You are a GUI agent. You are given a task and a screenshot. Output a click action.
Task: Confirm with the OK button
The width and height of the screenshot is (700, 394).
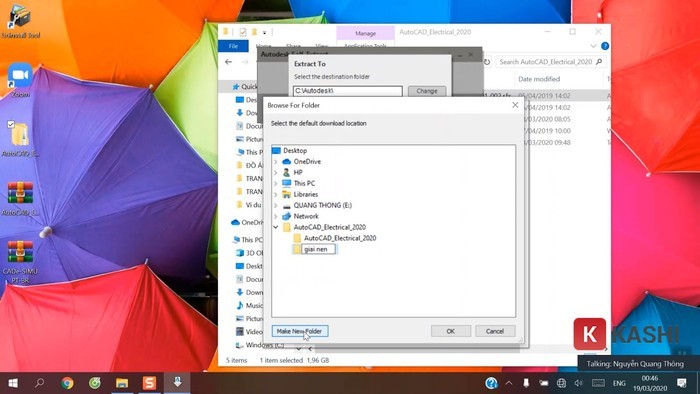450,331
